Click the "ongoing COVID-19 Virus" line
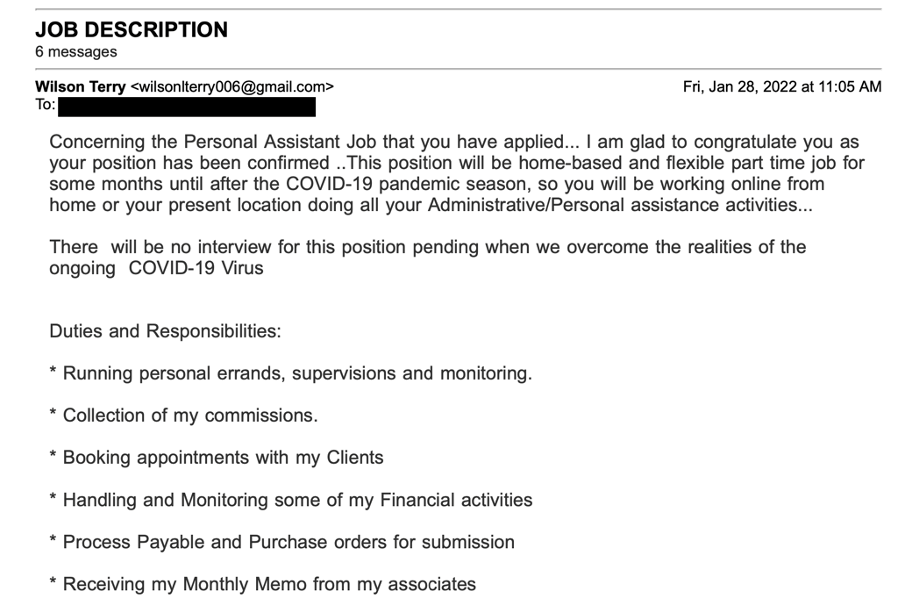911x604 pixels. coord(156,268)
